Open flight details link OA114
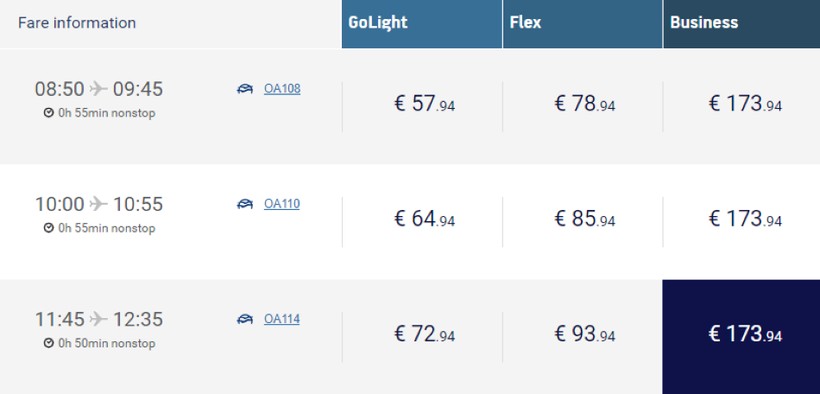The height and width of the screenshot is (394, 820). [x=282, y=319]
